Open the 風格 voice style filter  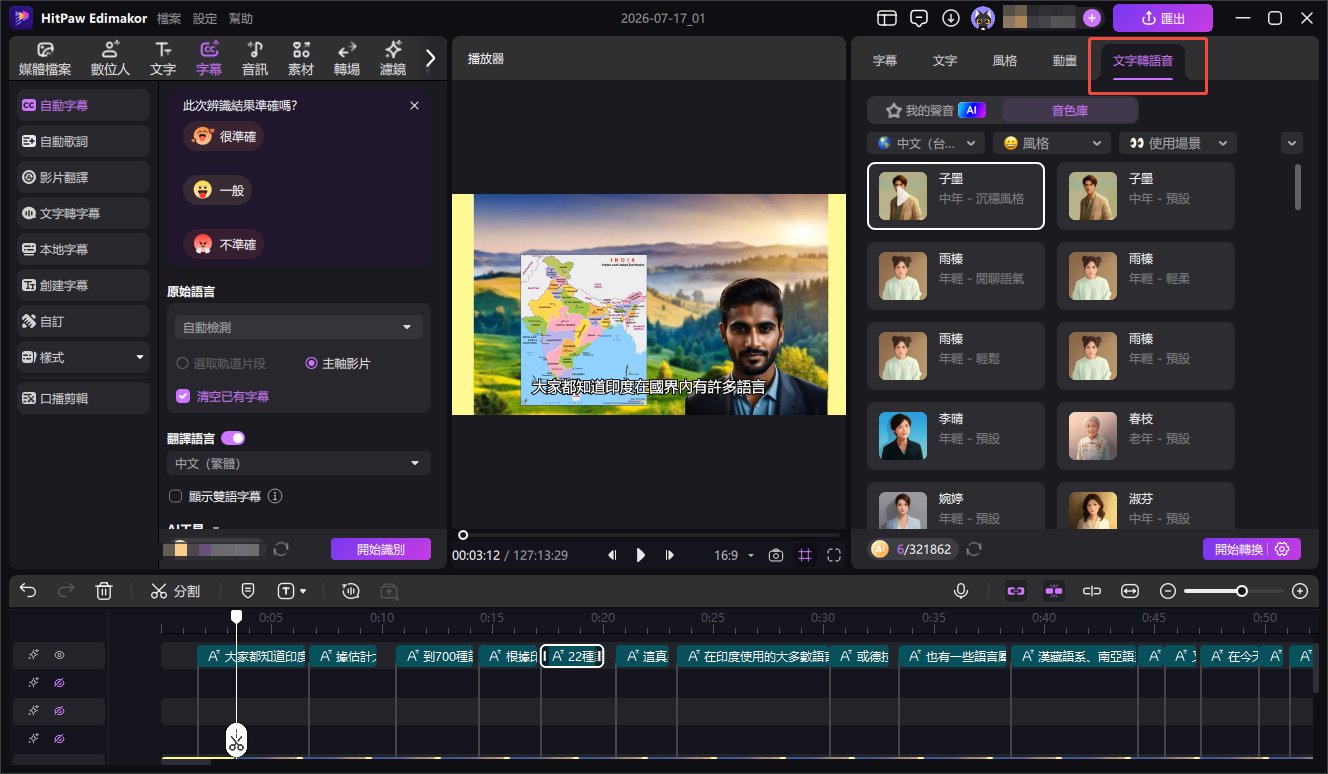pyautogui.click(x=1053, y=143)
